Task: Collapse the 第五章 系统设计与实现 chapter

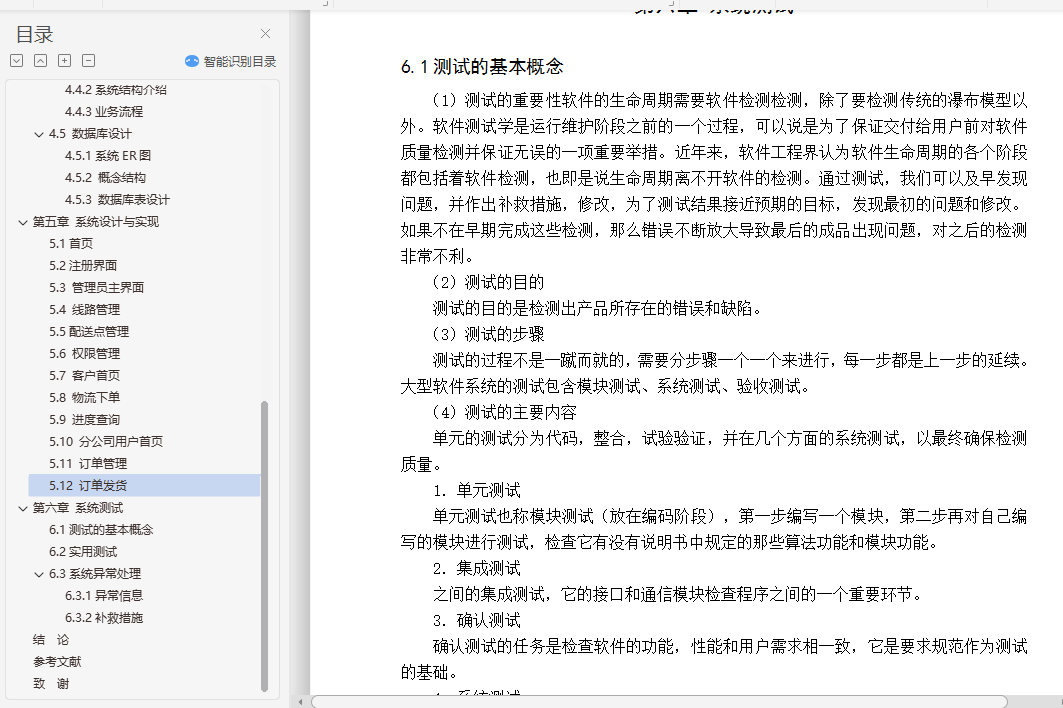Action: point(22,222)
